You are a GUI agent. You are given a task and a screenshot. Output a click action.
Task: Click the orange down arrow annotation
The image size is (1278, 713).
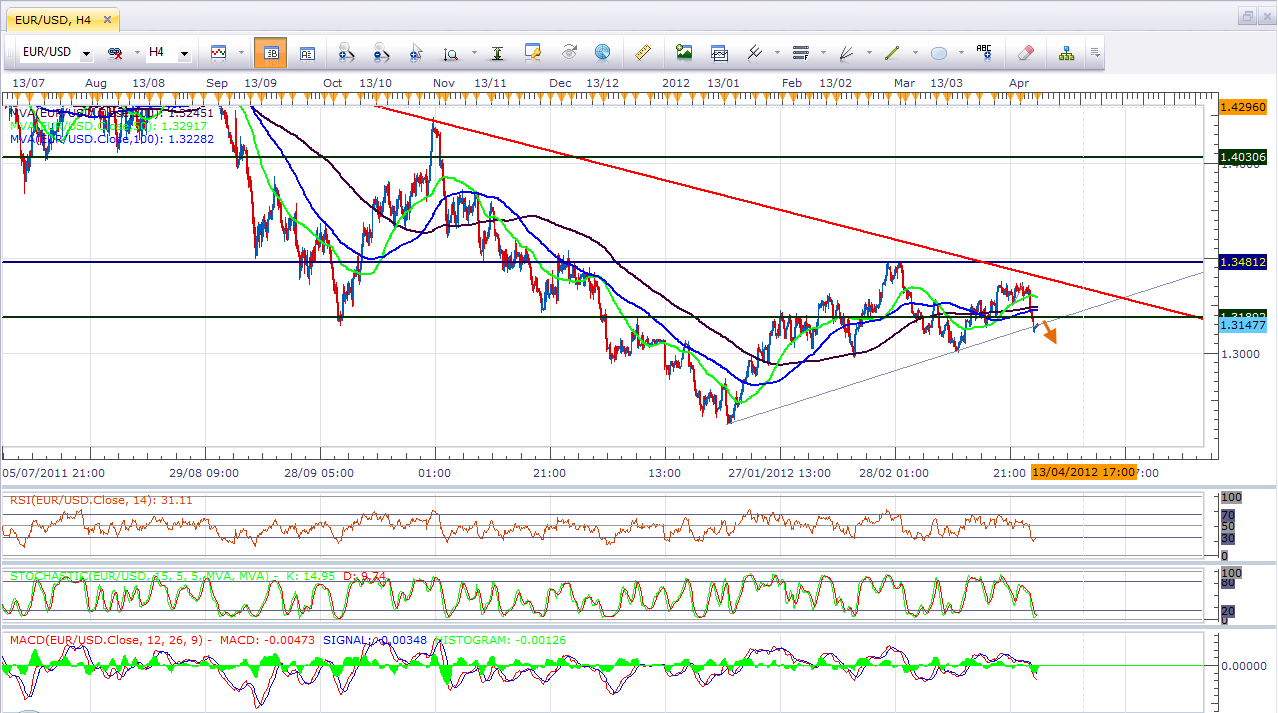[x=1049, y=332]
